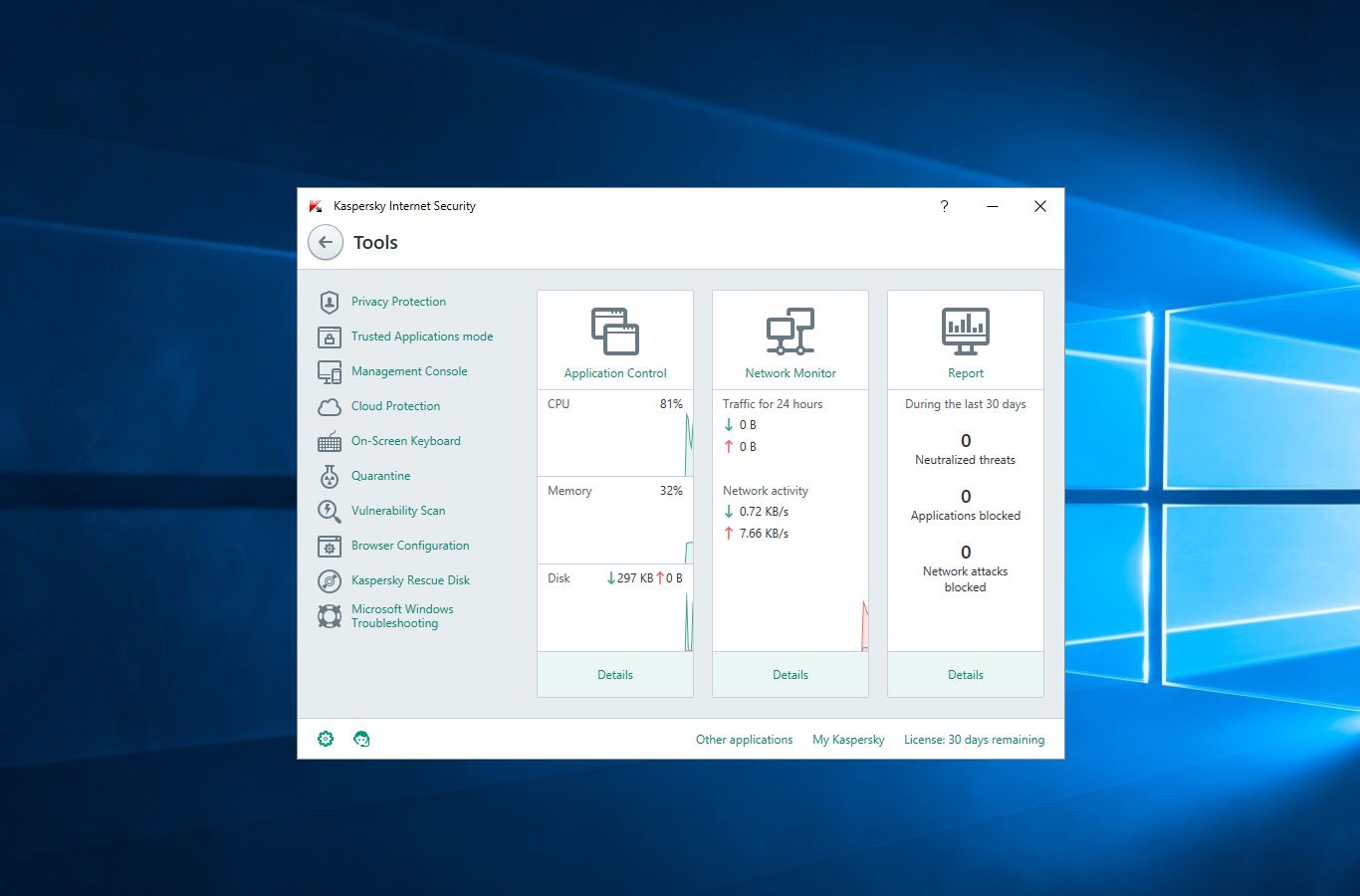Click the 'Traffic for 24 hours' text
Image resolution: width=1360 pixels, height=896 pixels.
coord(773,404)
